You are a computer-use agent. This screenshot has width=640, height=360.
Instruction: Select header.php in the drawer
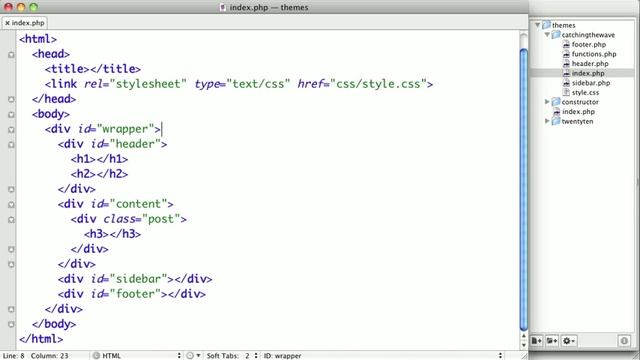pos(590,64)
